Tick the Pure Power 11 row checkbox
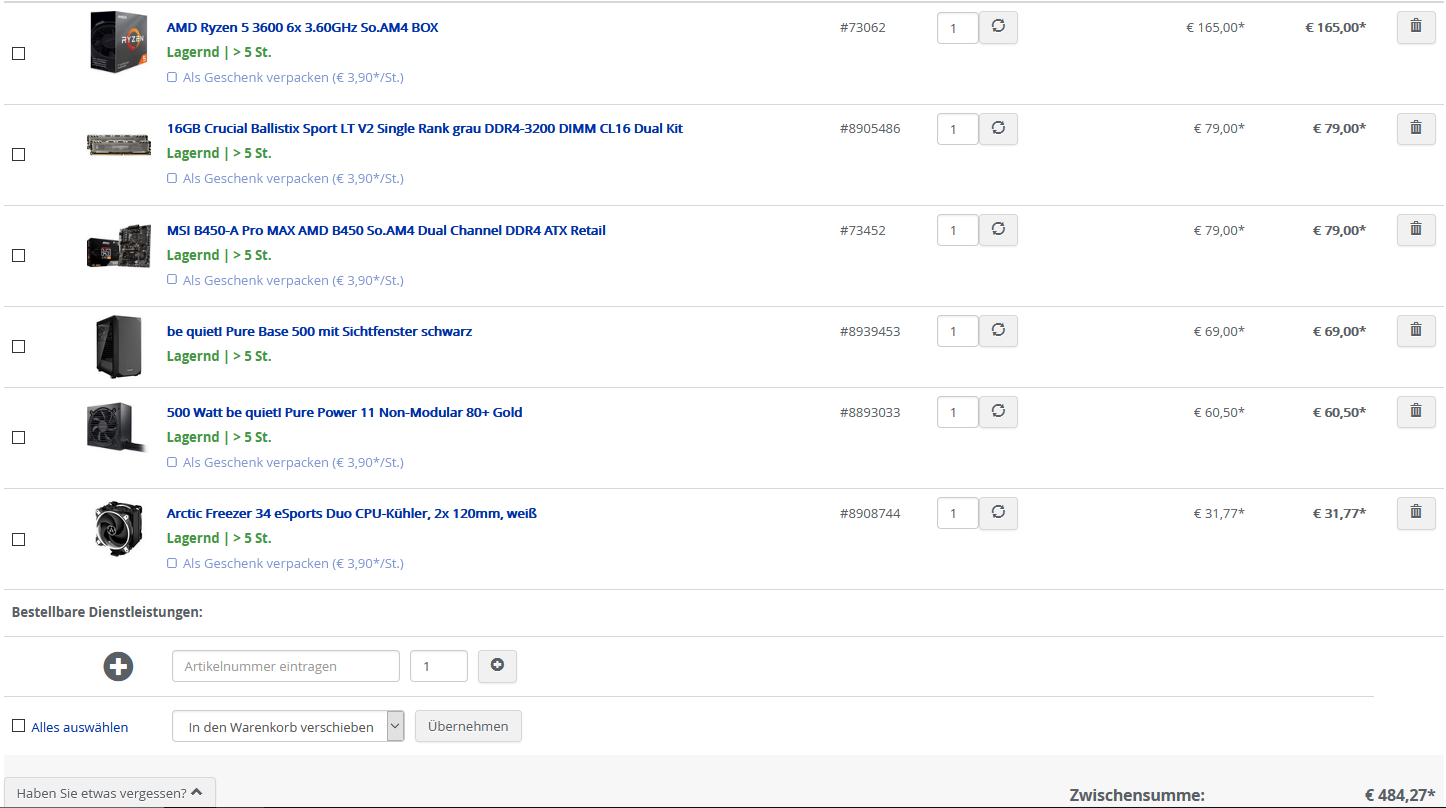 pyautogui.click(x=18, y=437)
